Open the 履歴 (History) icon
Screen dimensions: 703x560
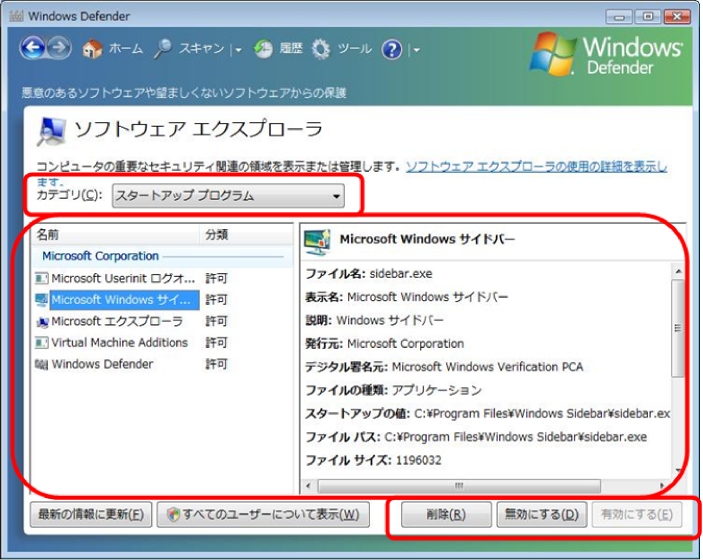[x=264, y=49]
